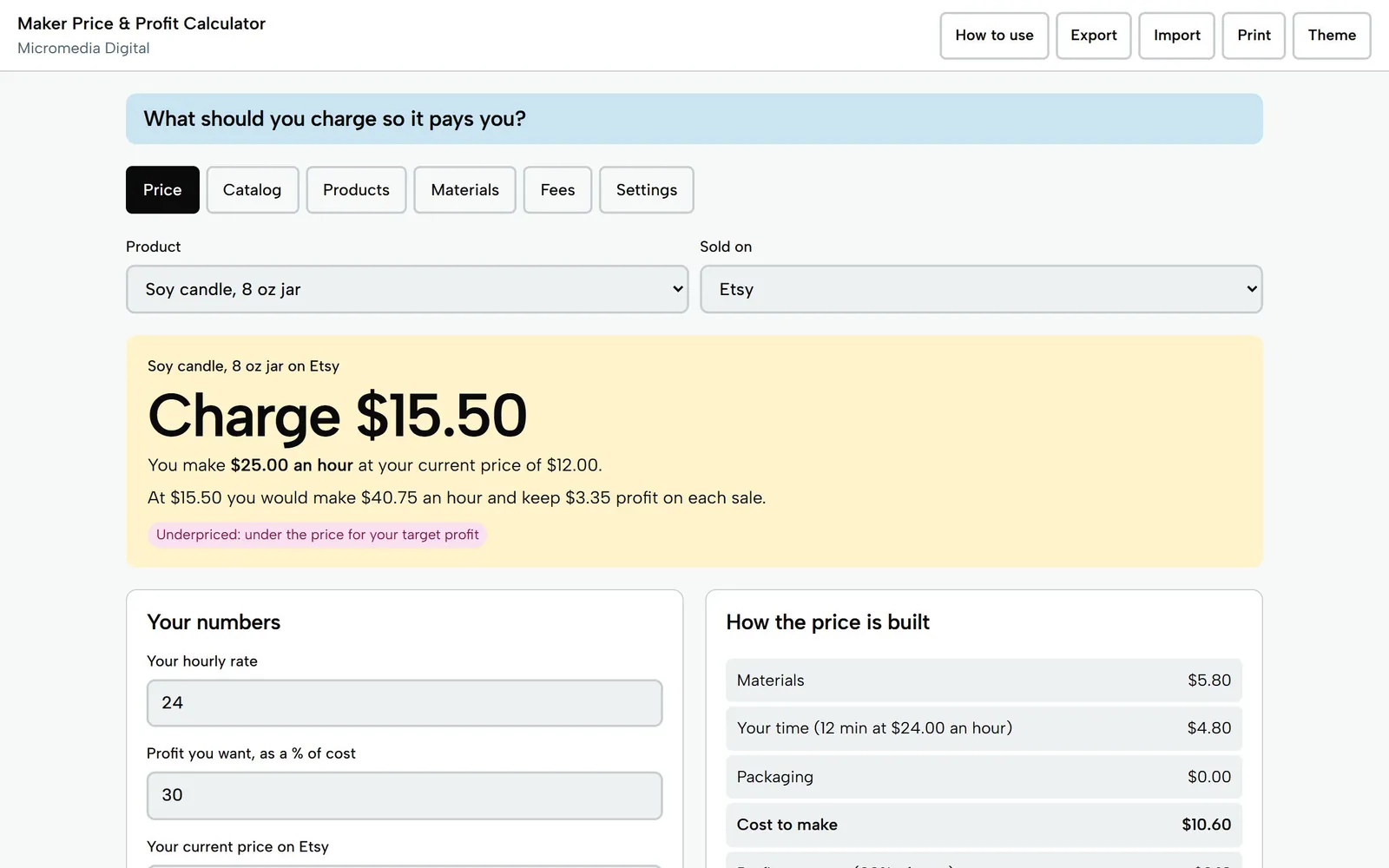
Task: Open the Settings tab
Action: (x=646, y=189)
